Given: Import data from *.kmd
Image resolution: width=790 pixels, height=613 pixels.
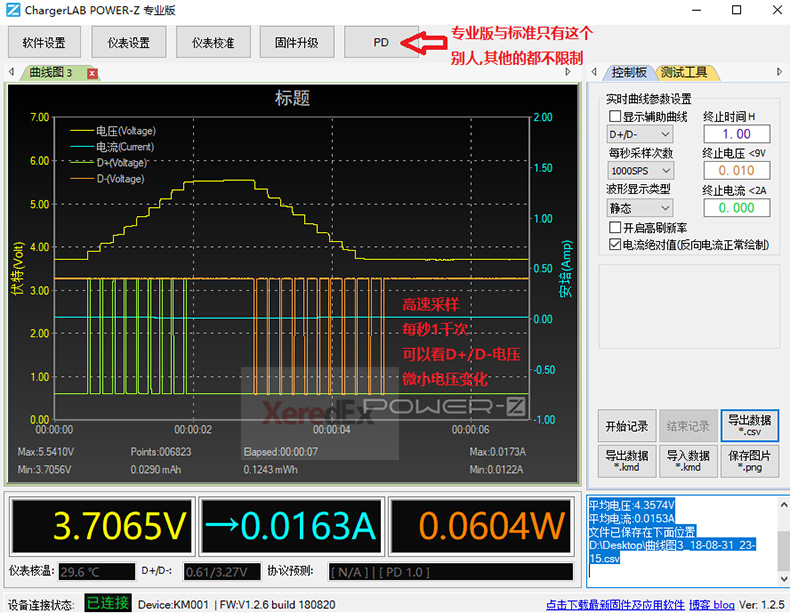Looking at the screenshot, I should [x=688, y=461].
